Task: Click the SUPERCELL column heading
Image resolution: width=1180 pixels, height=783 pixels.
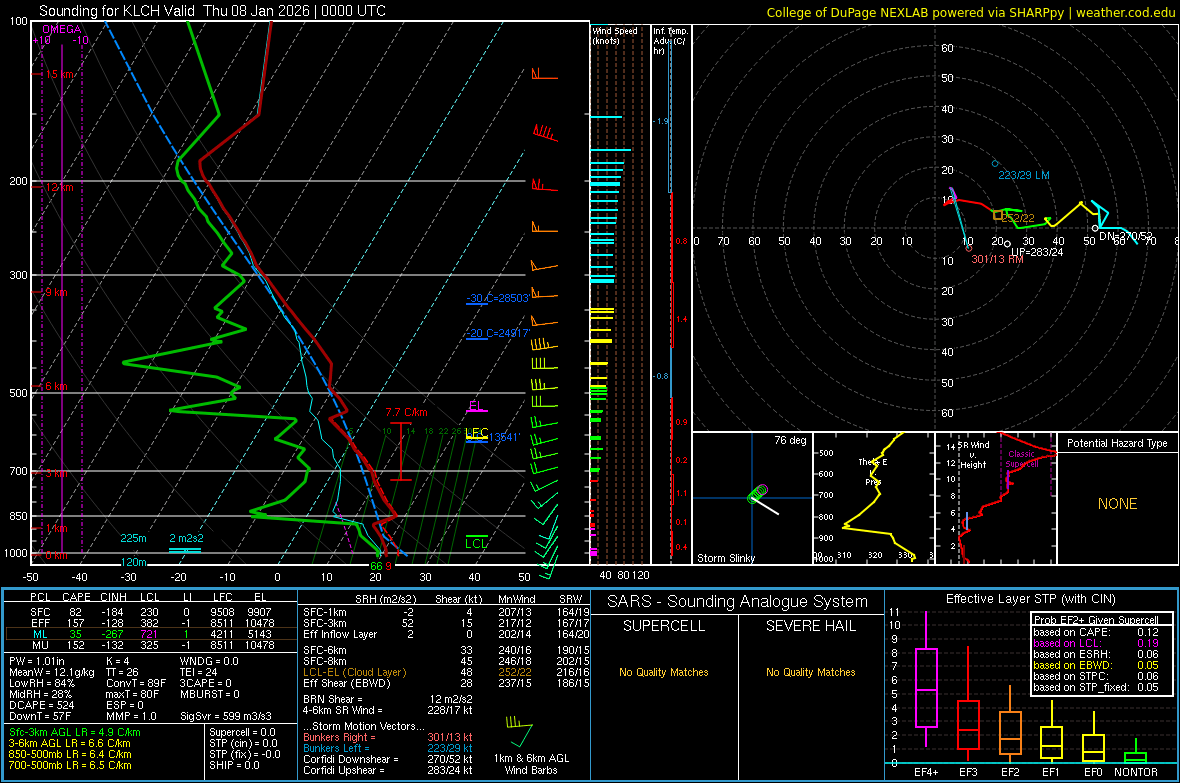Action: pos(664,626)
